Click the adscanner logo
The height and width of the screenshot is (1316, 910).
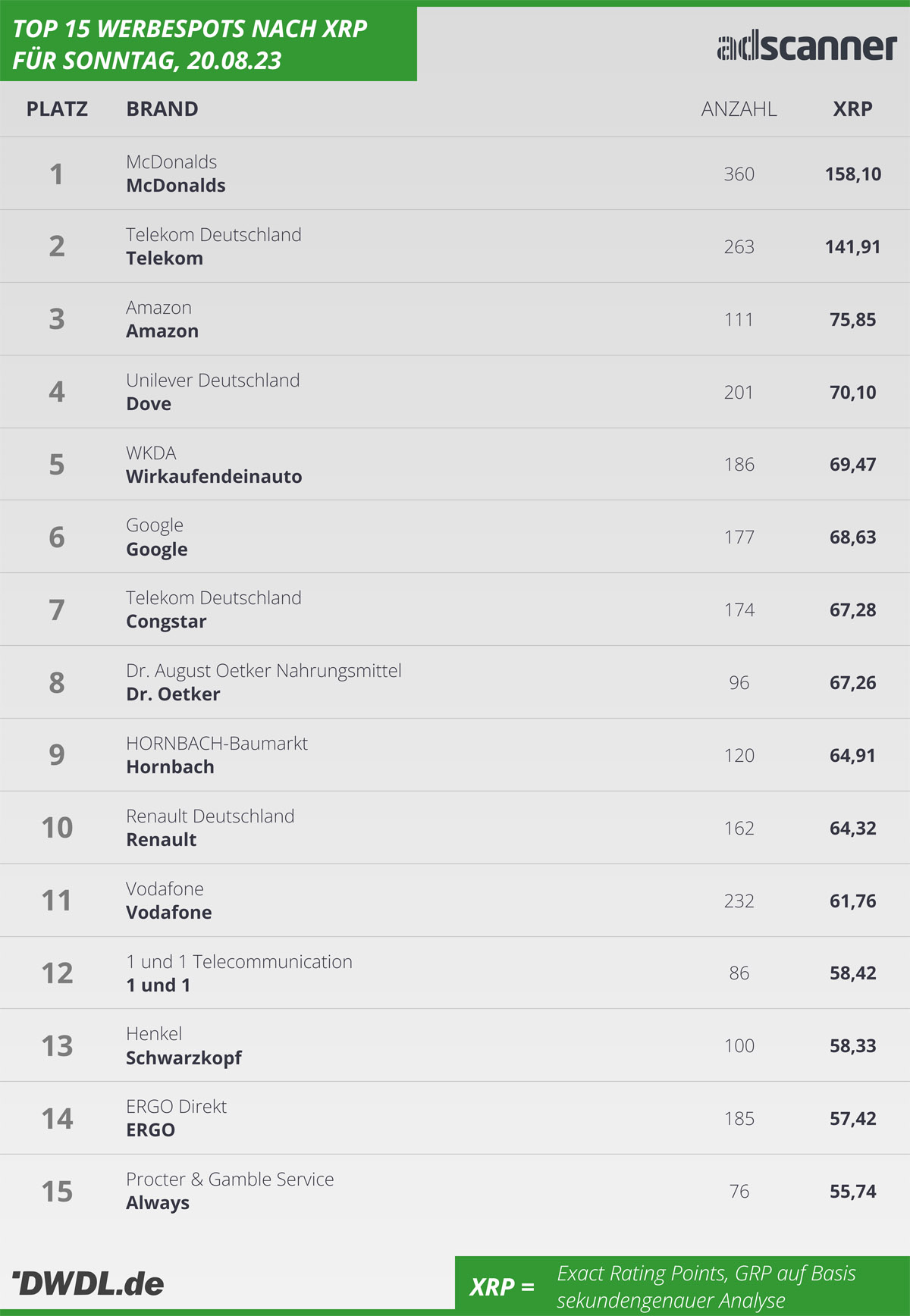coord(807,46)
